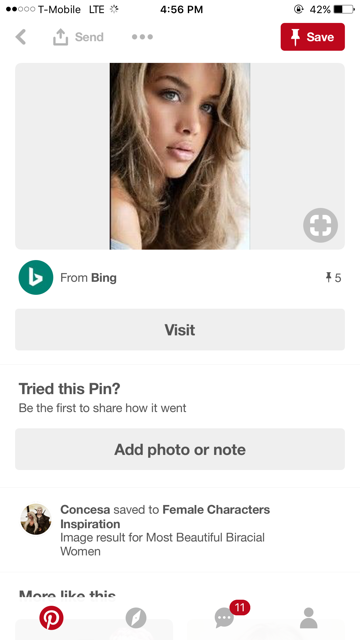The image size is (360, 640).
Task: Click Add photo or note
Action: click(180, 449)
